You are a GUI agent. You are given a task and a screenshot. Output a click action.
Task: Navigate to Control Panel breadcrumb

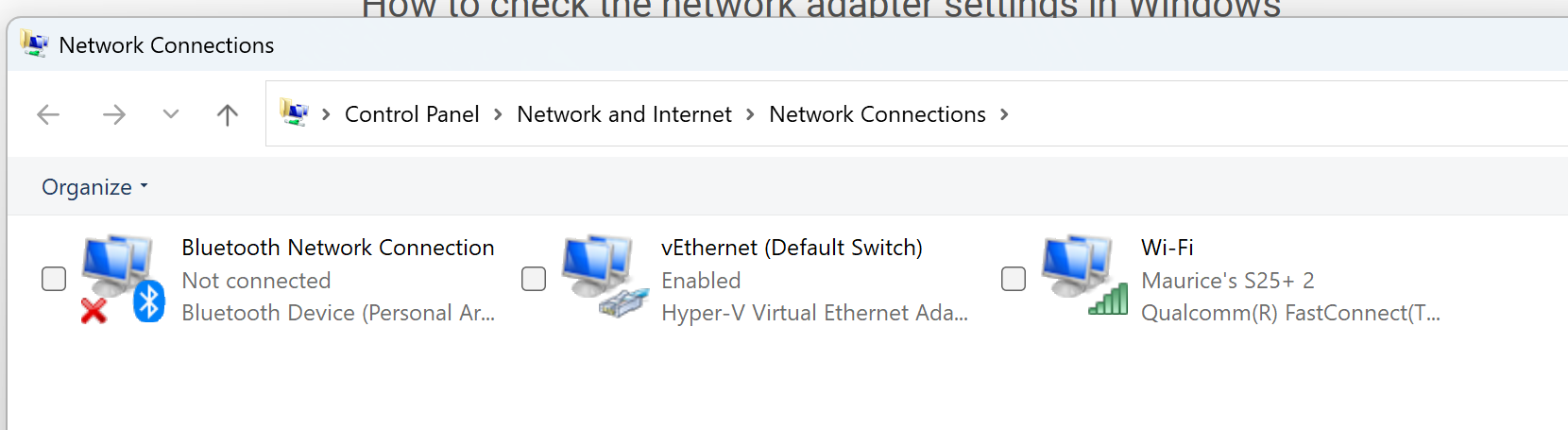pyautogui.click(x=412, y=114)
